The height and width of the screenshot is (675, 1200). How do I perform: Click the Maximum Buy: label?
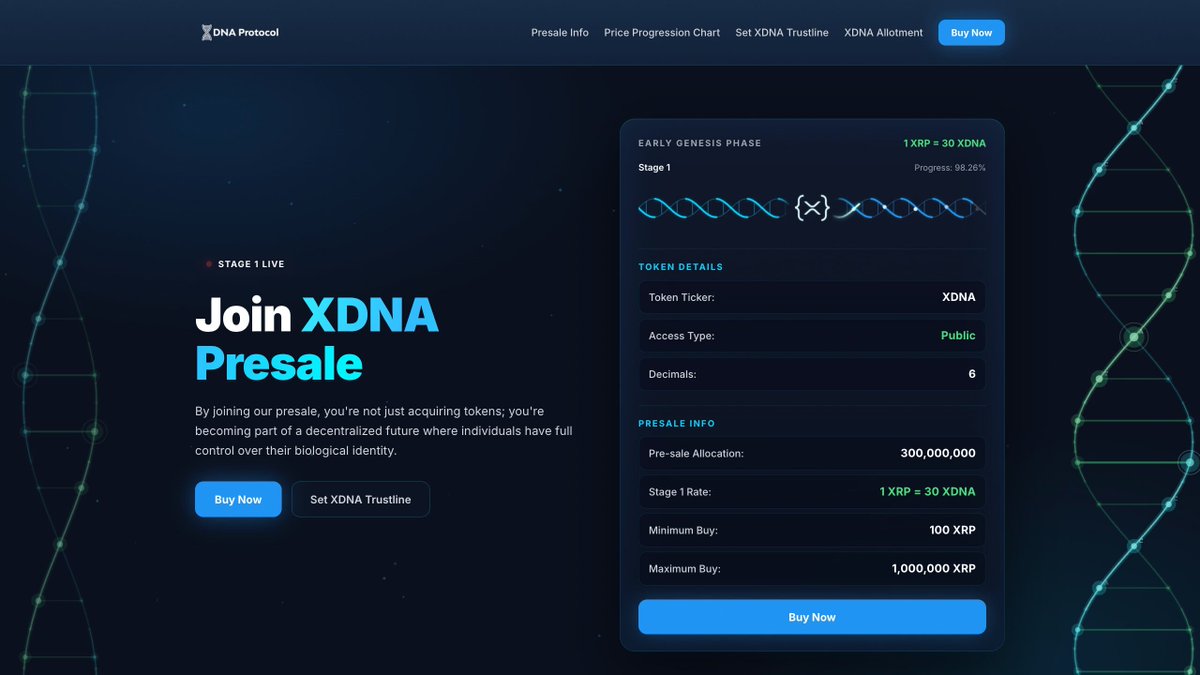[685, 569]
